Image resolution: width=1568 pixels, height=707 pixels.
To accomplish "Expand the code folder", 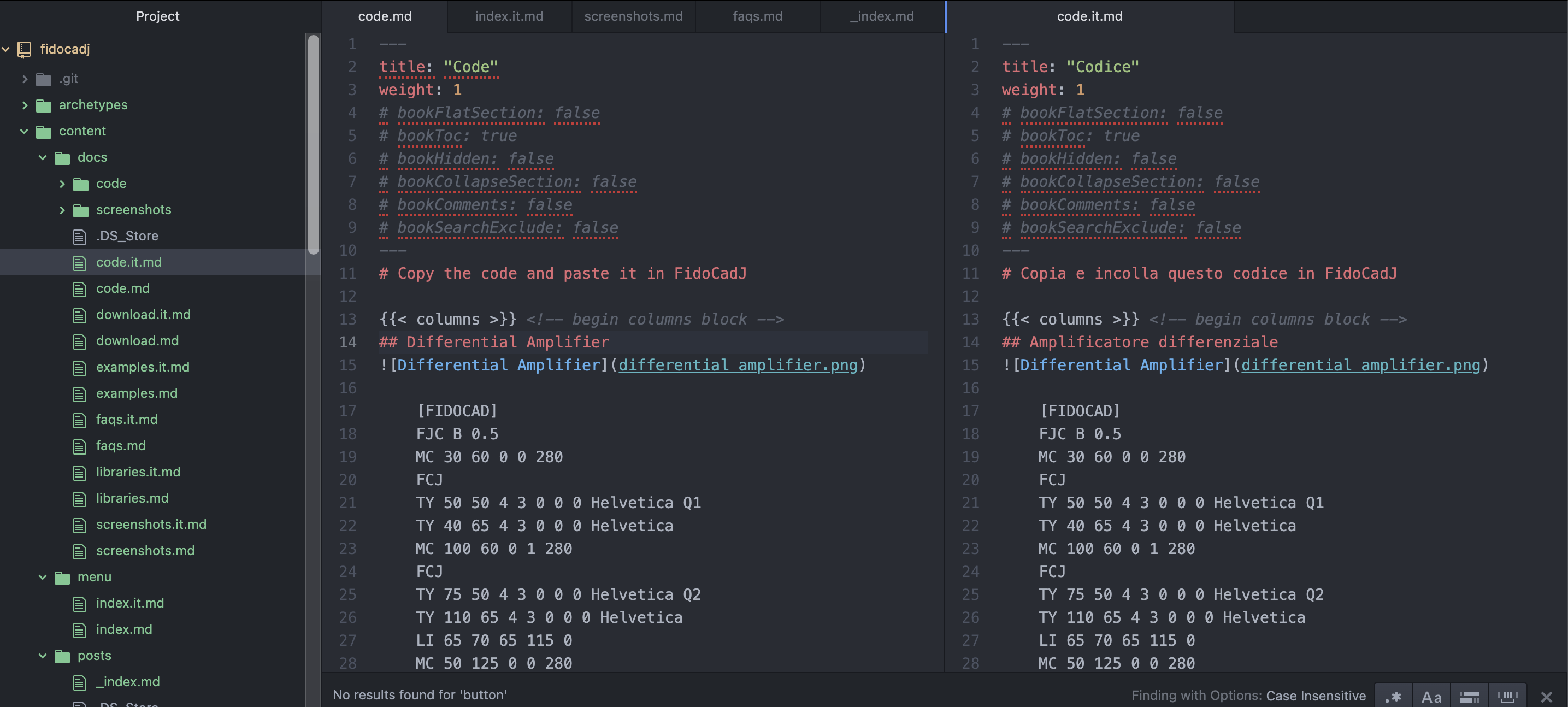I will pyautogui.click(x=62, y=184).
